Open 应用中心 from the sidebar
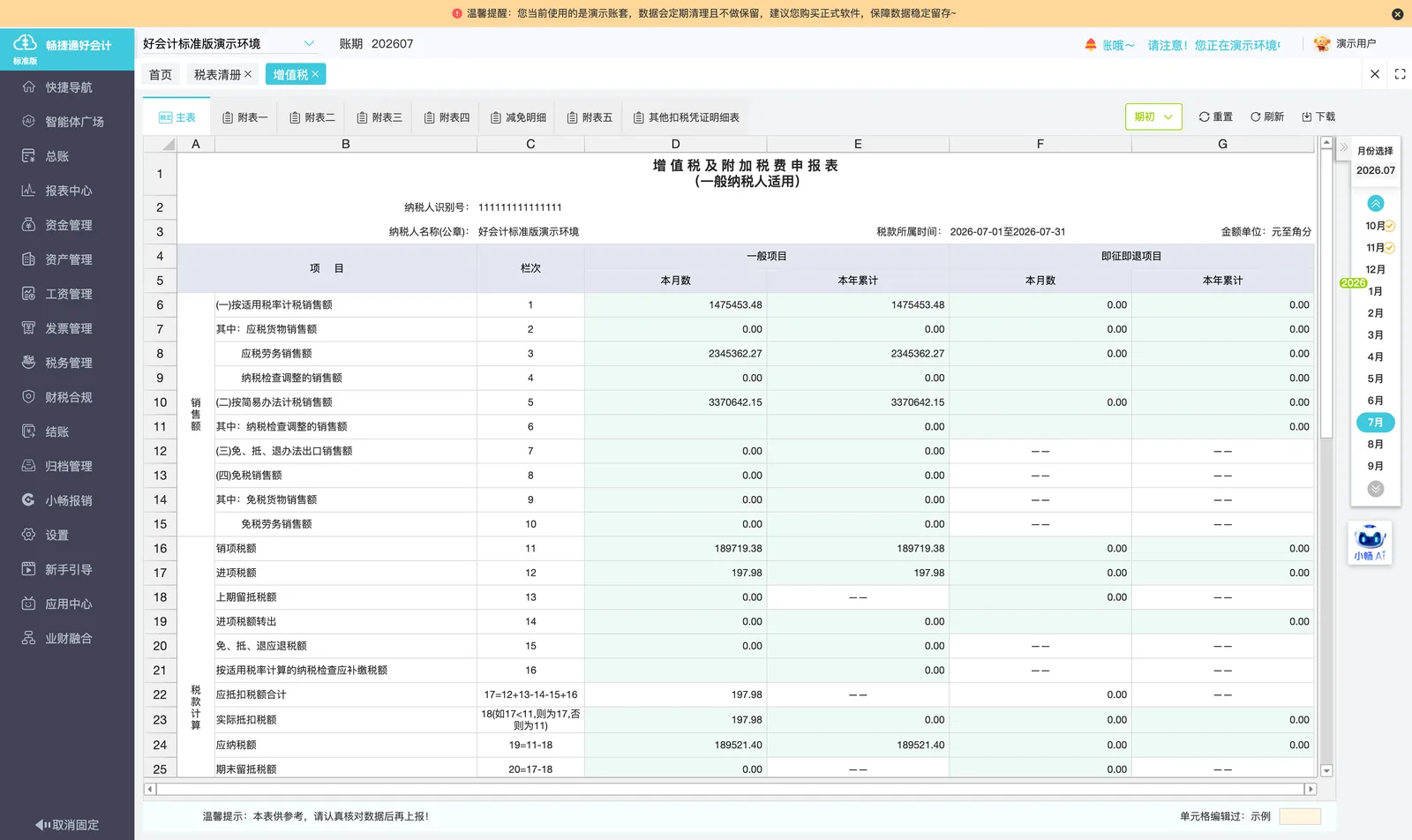 coord(68,604)
